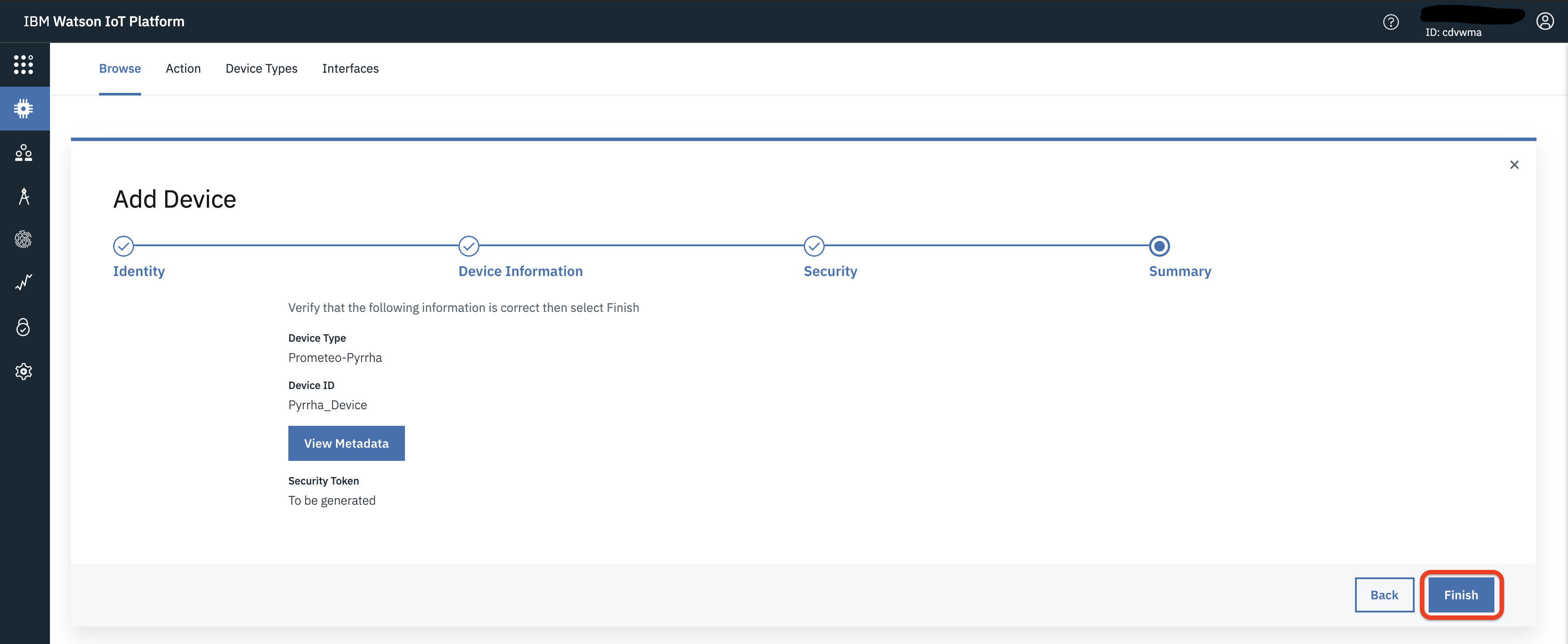Click the 'Verify that the following information' text
The width and height of the screenshot is (1568, 644).
click(x=464, y=308)
